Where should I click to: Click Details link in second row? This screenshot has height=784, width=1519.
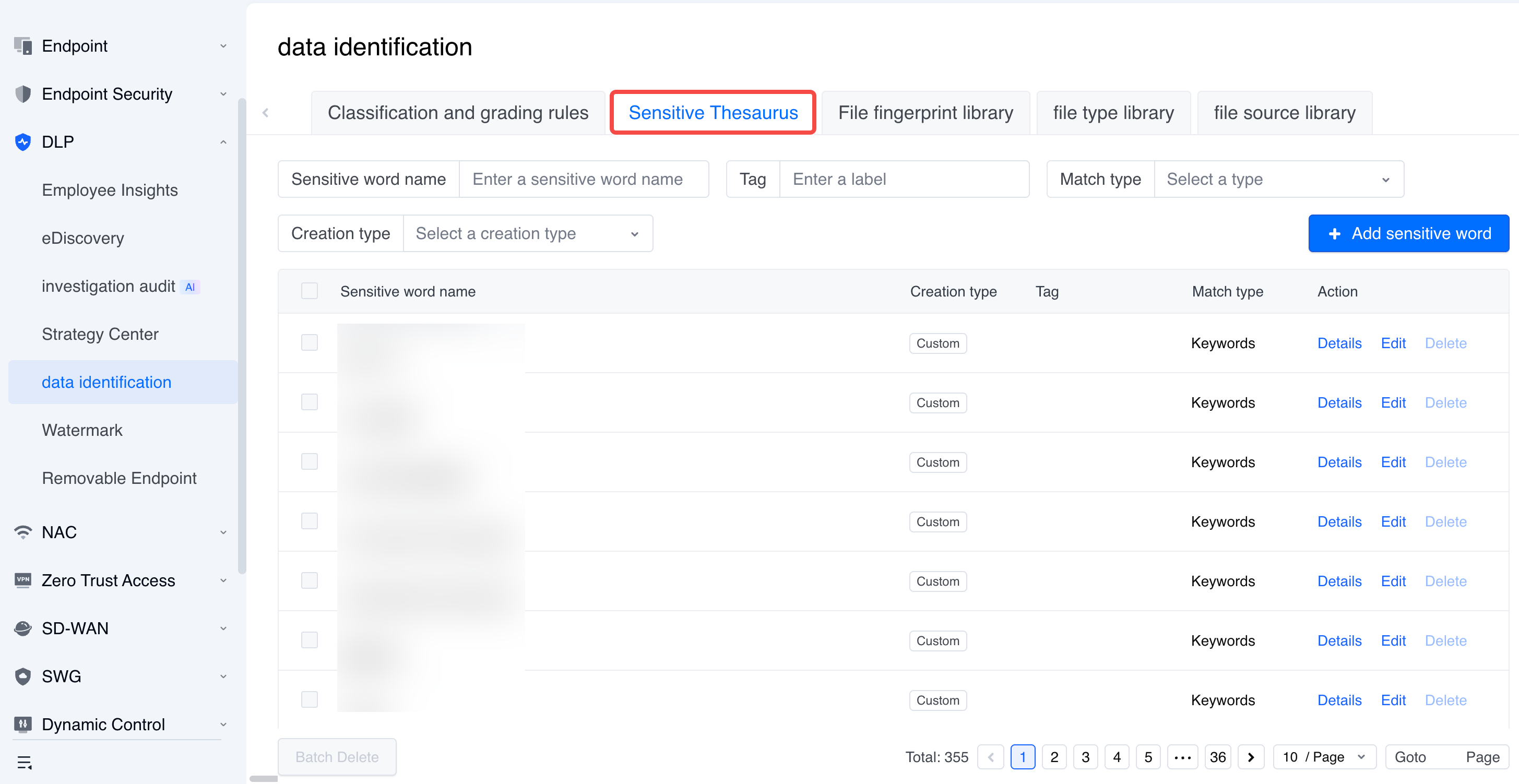point(1339,402)
